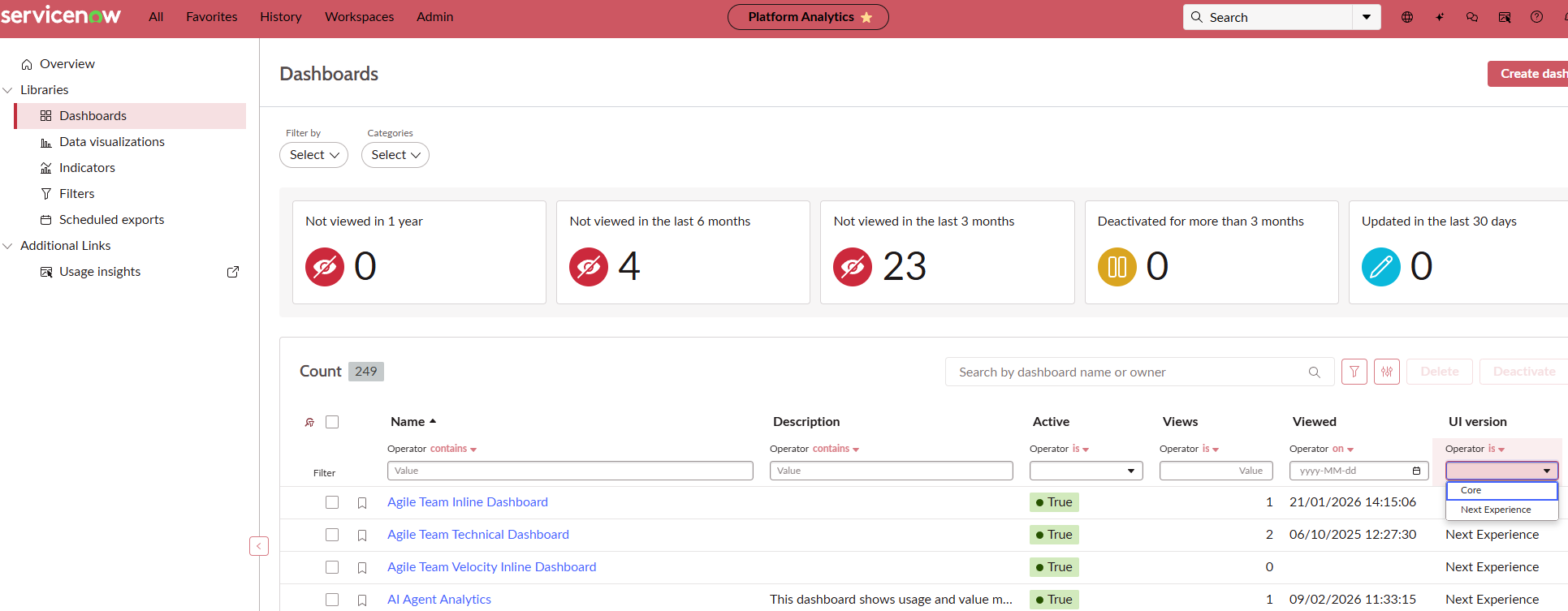This screenshot has height=611, width=1568.
Task: Open the search scope dropdown arrow
Action: coord(1367,17)
